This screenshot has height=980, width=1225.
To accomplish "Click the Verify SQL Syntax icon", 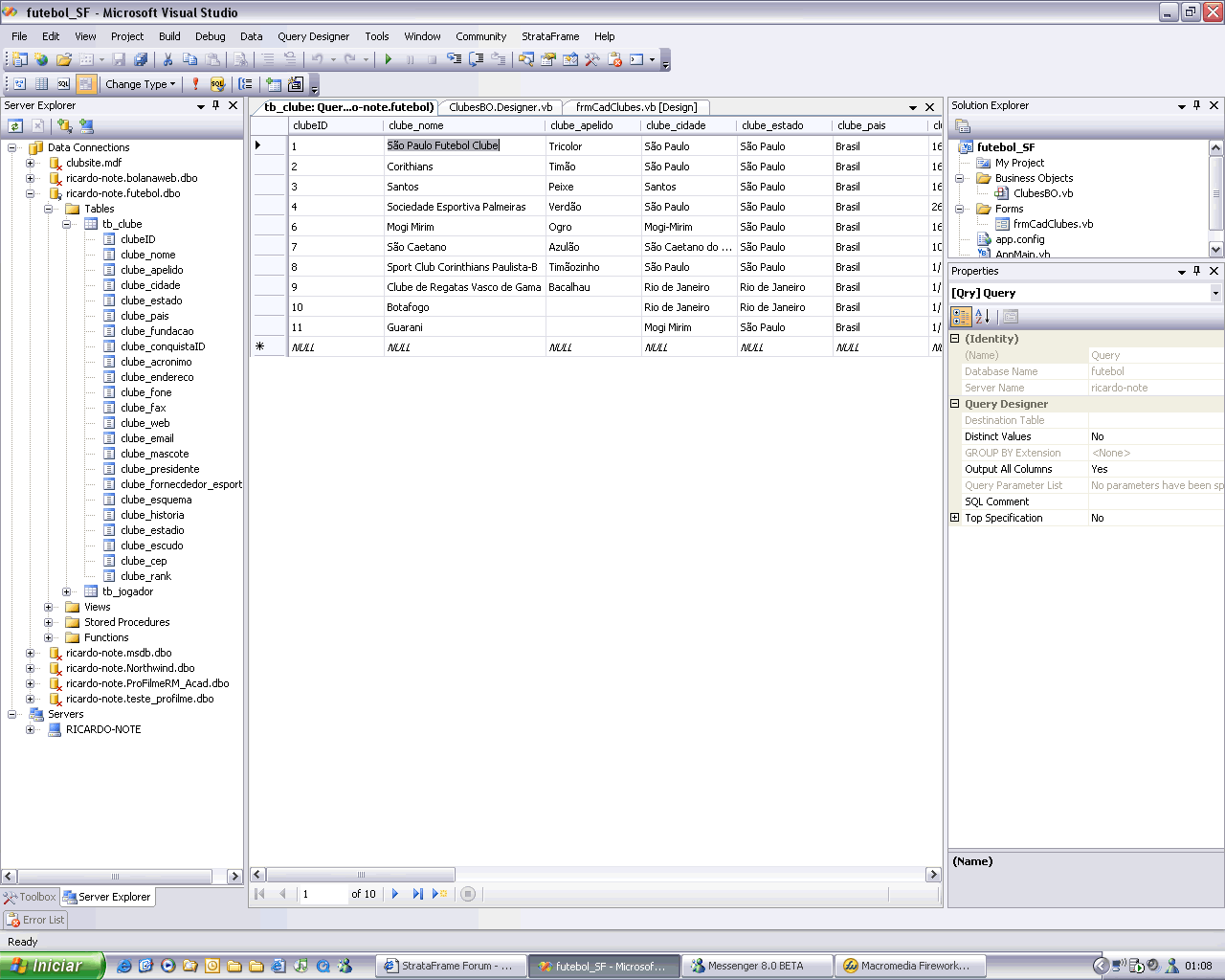I will (217, 84).
